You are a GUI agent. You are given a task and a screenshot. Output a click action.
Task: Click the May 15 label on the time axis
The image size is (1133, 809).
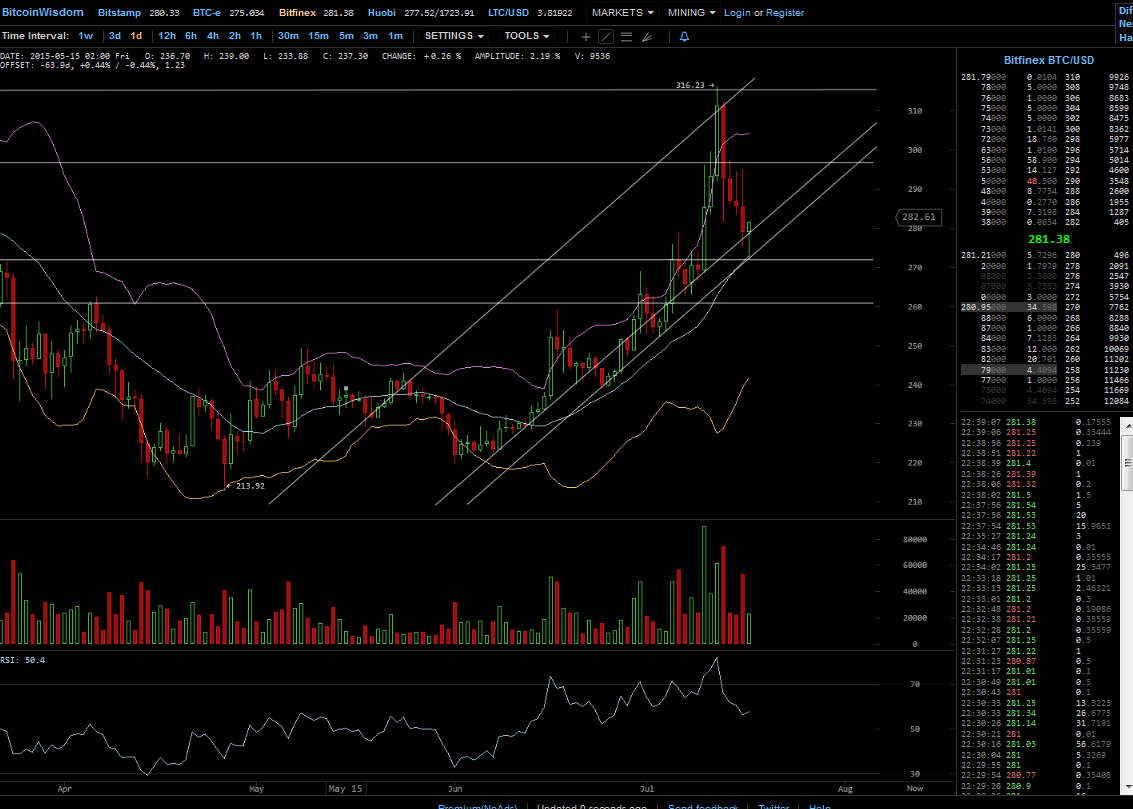(345, 789)
